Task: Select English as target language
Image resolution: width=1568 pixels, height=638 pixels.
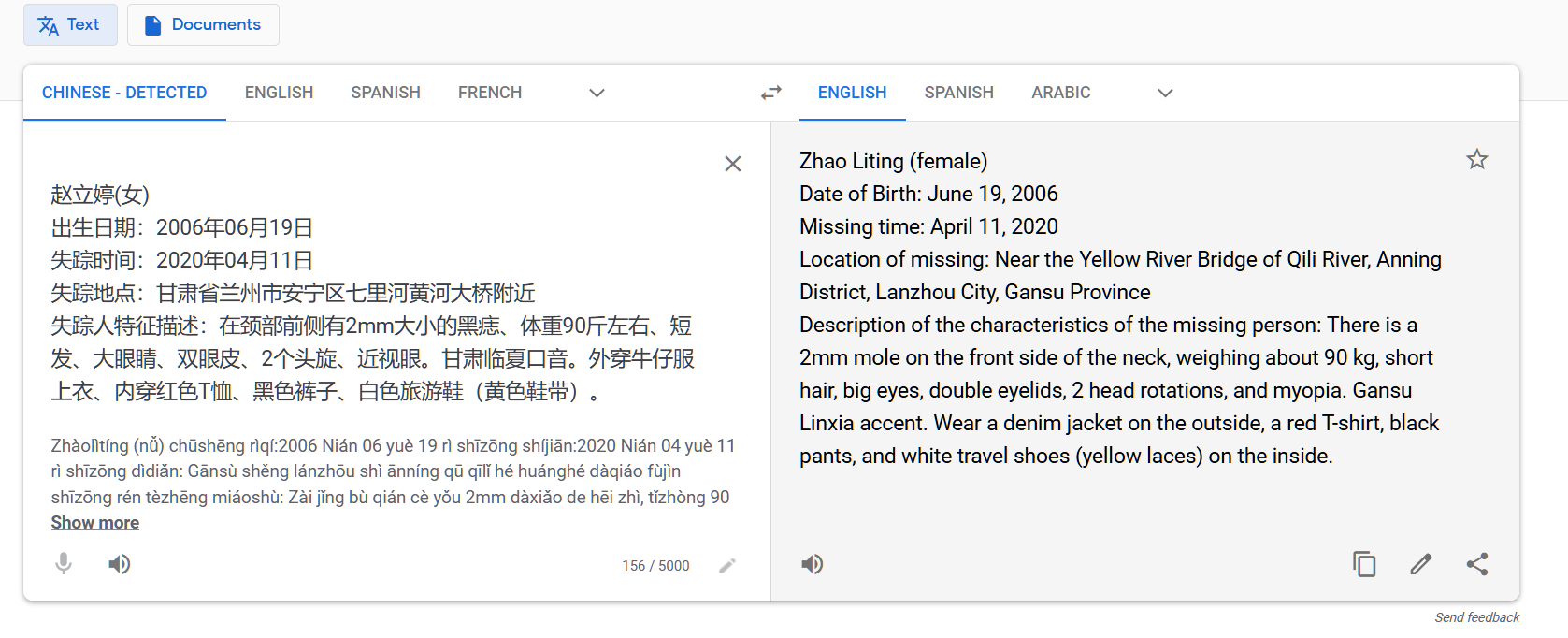Action: (x=852, y=93)
